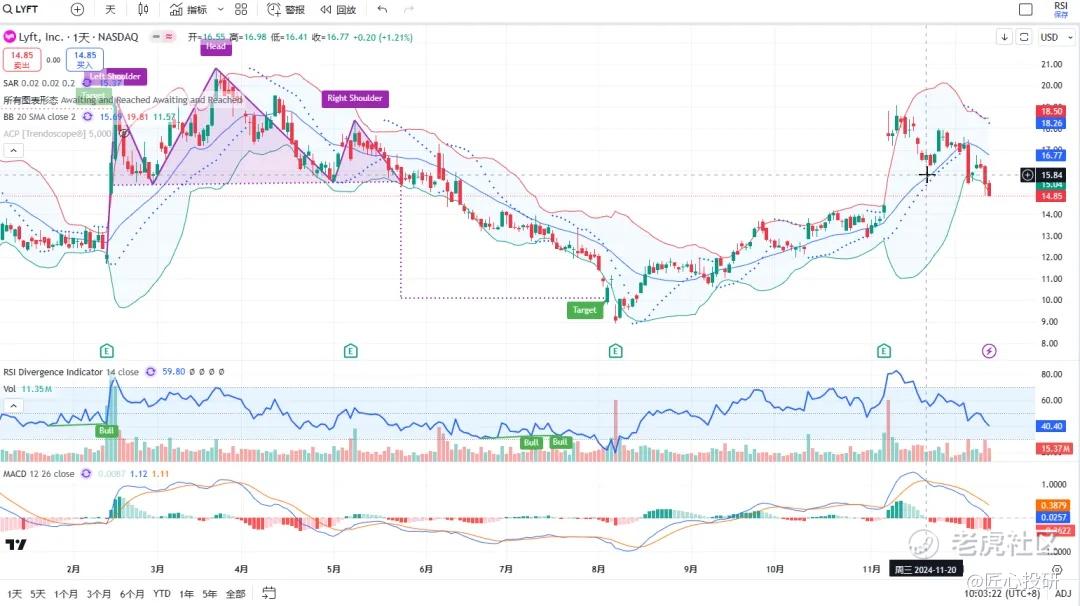
Task: Set the range to YTD
Action: [x=162, y=594]
